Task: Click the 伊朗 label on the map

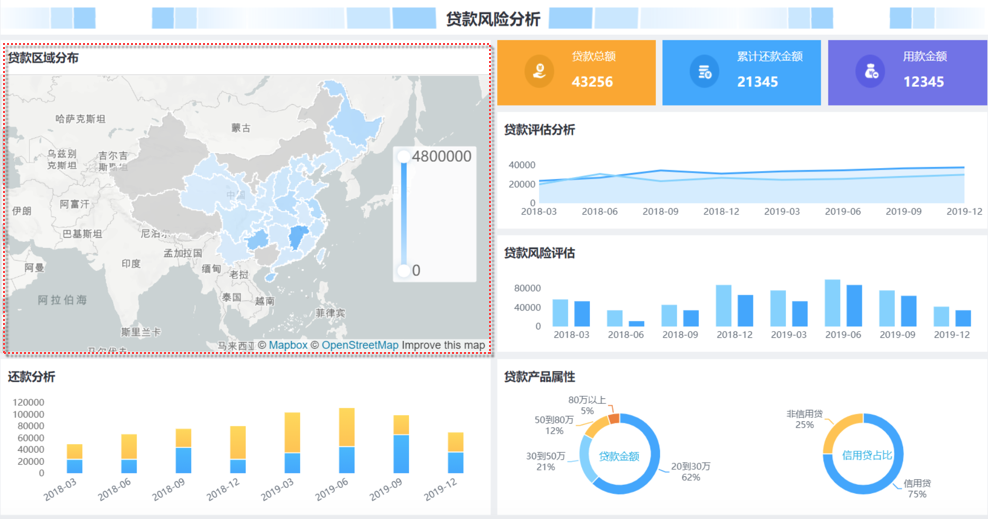Action: coord(21,211)
